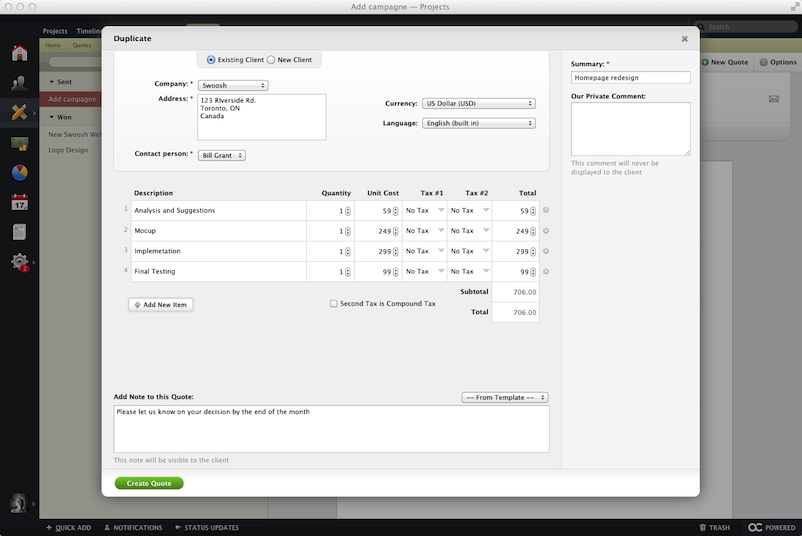This screenshot has height=536, width=802.
Task: Open Tax #2 dropdown for Final Testing row
Action: point(470,272)
